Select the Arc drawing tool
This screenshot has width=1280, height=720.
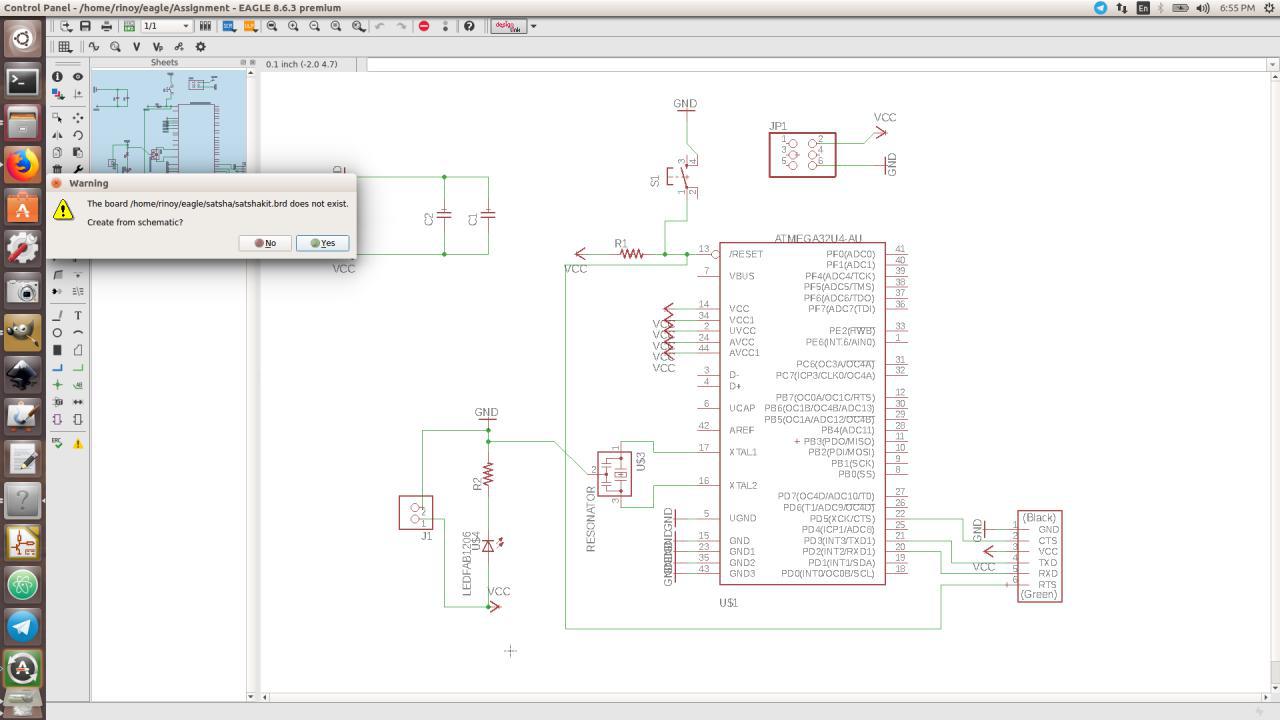pyautogui.click(x=77, y=333)
